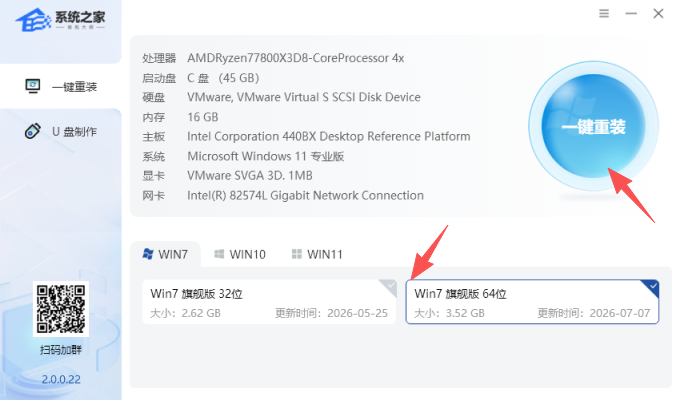Image resolution: width=679 pixels, height=400 pixels.
Task: Switch to the WIN10 tab
Action: click(x=240, y=254)
